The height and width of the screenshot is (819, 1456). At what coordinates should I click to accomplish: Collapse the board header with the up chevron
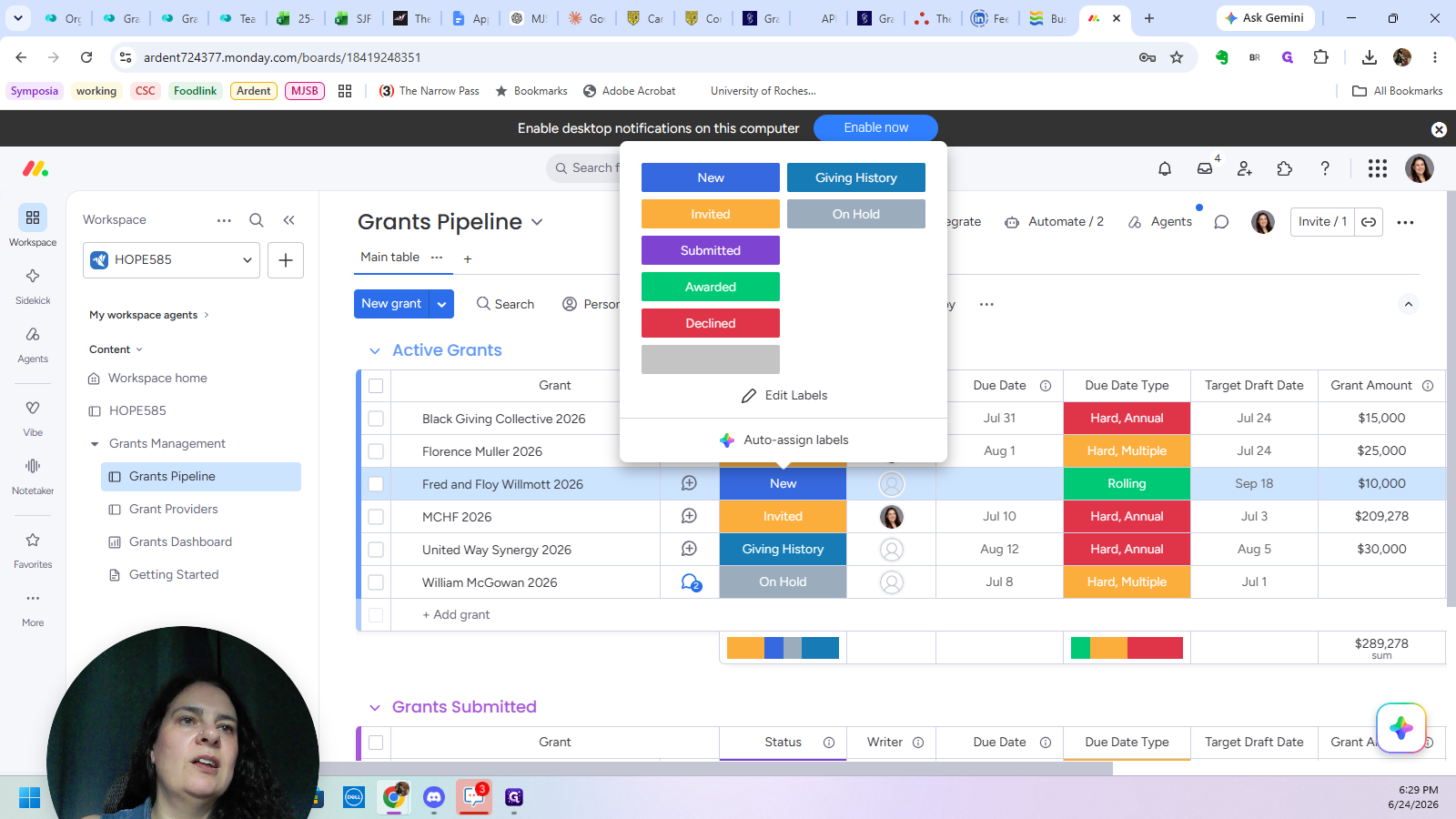pos(1409,304)
